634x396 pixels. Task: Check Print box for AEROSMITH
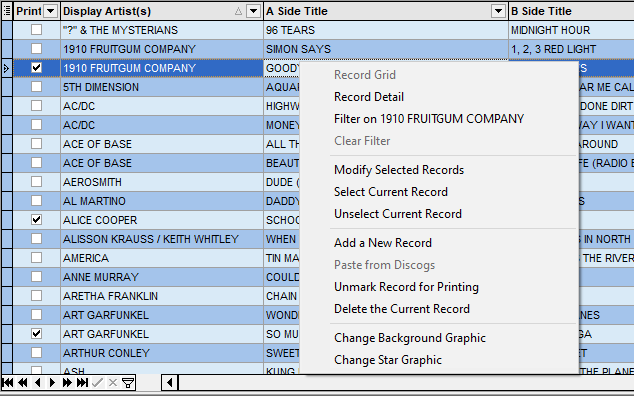[36, 182]
